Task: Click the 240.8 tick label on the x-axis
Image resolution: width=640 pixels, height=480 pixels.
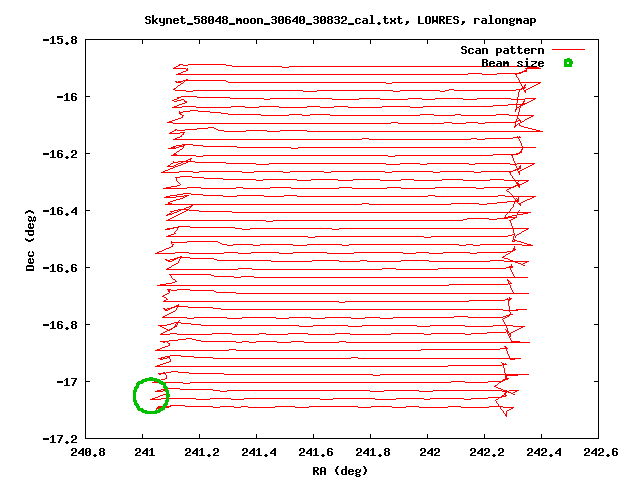Action: tap(86, 452)
